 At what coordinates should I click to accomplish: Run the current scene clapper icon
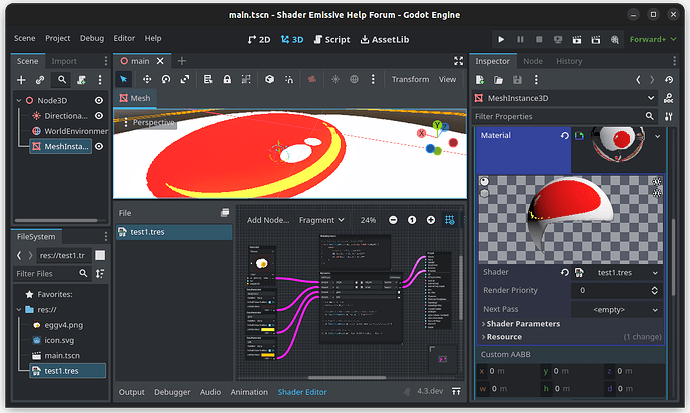click(x=577, y=40)
